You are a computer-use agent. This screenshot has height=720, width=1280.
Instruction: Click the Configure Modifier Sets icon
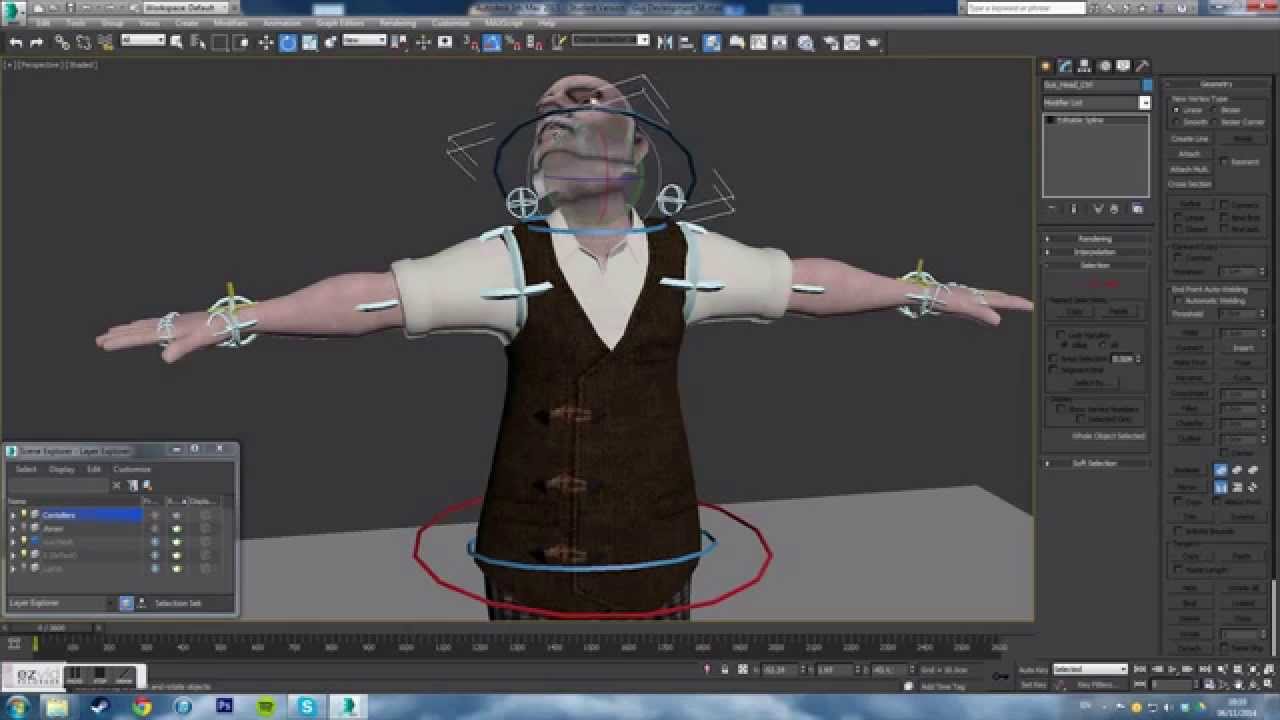(x=1137, y=209)
